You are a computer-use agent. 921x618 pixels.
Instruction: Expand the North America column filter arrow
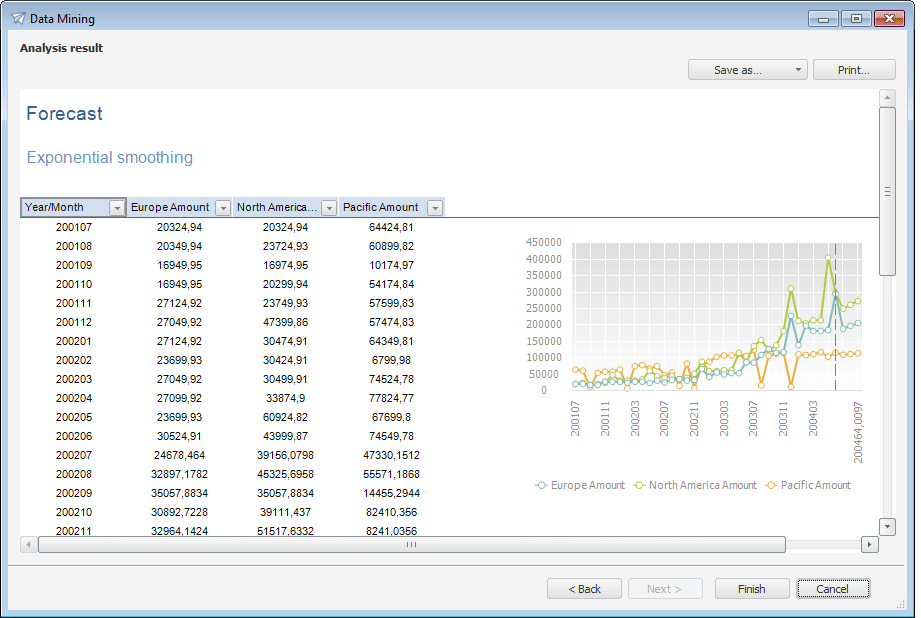[x=328, y=207]
